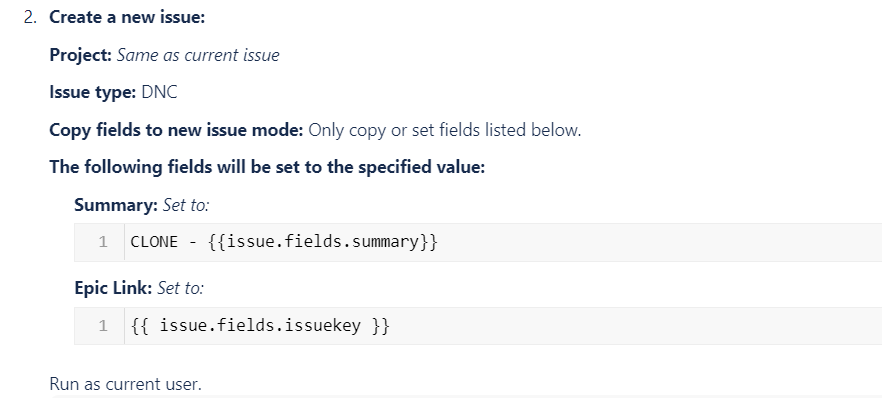
Task: Click the DNC issue type value
Action: tap(159, 92)
